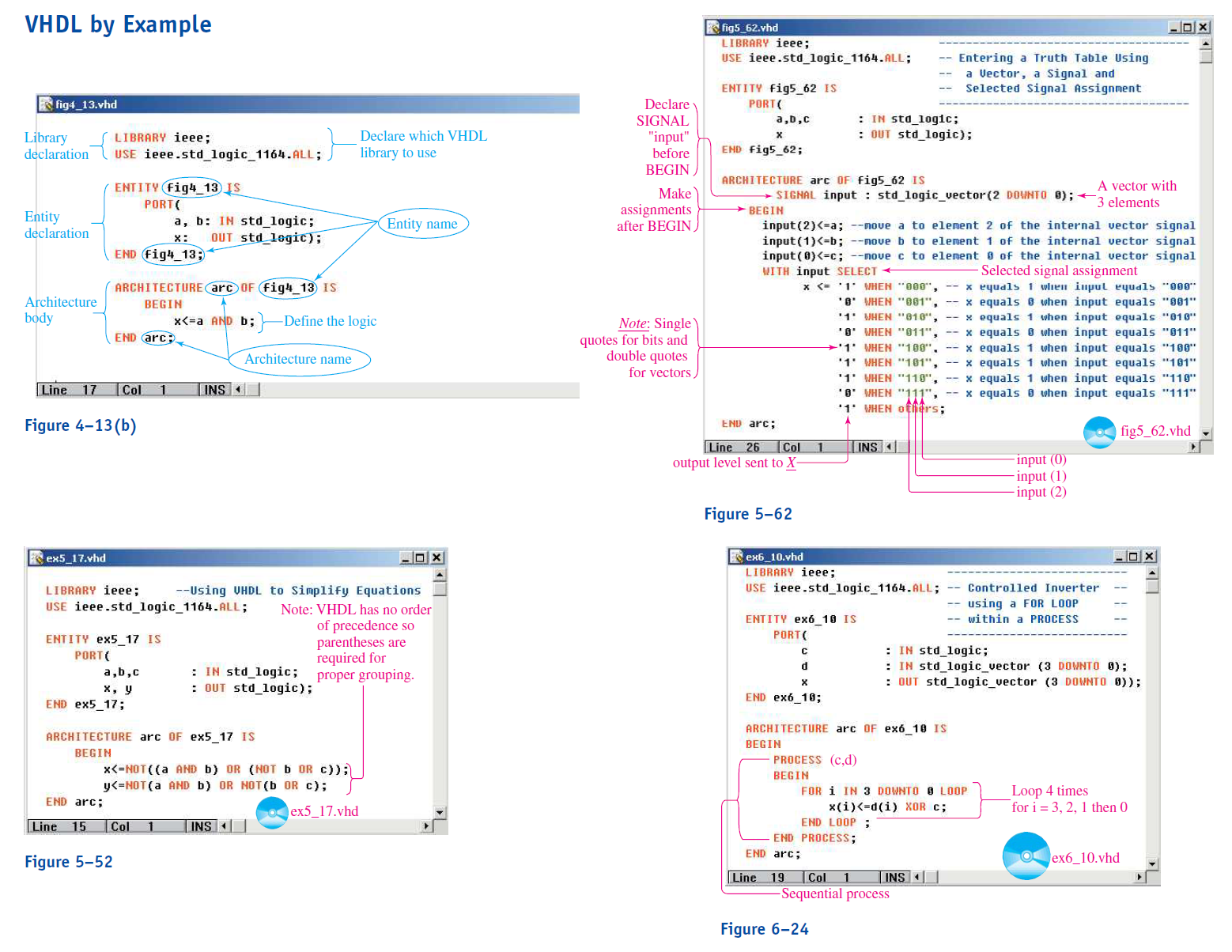
Task: Click the horizontal scroll left arrow in ex5_17.vhd
Action: 225,826
